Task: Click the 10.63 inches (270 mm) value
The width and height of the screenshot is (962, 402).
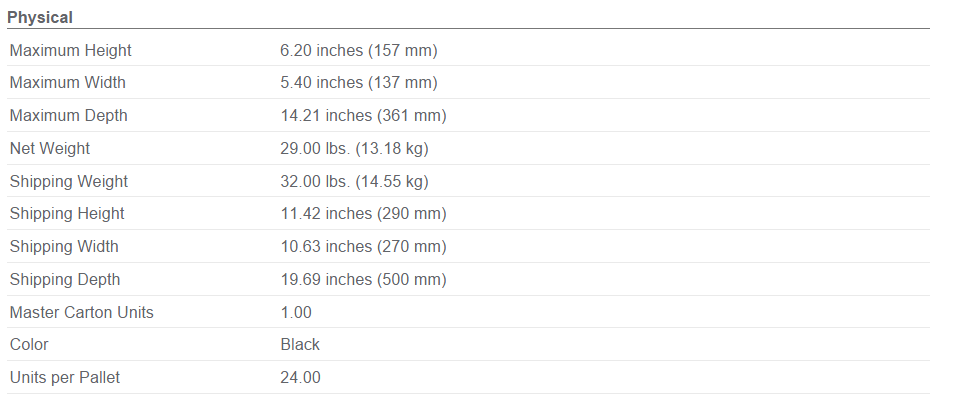Action: pos(363,247)
